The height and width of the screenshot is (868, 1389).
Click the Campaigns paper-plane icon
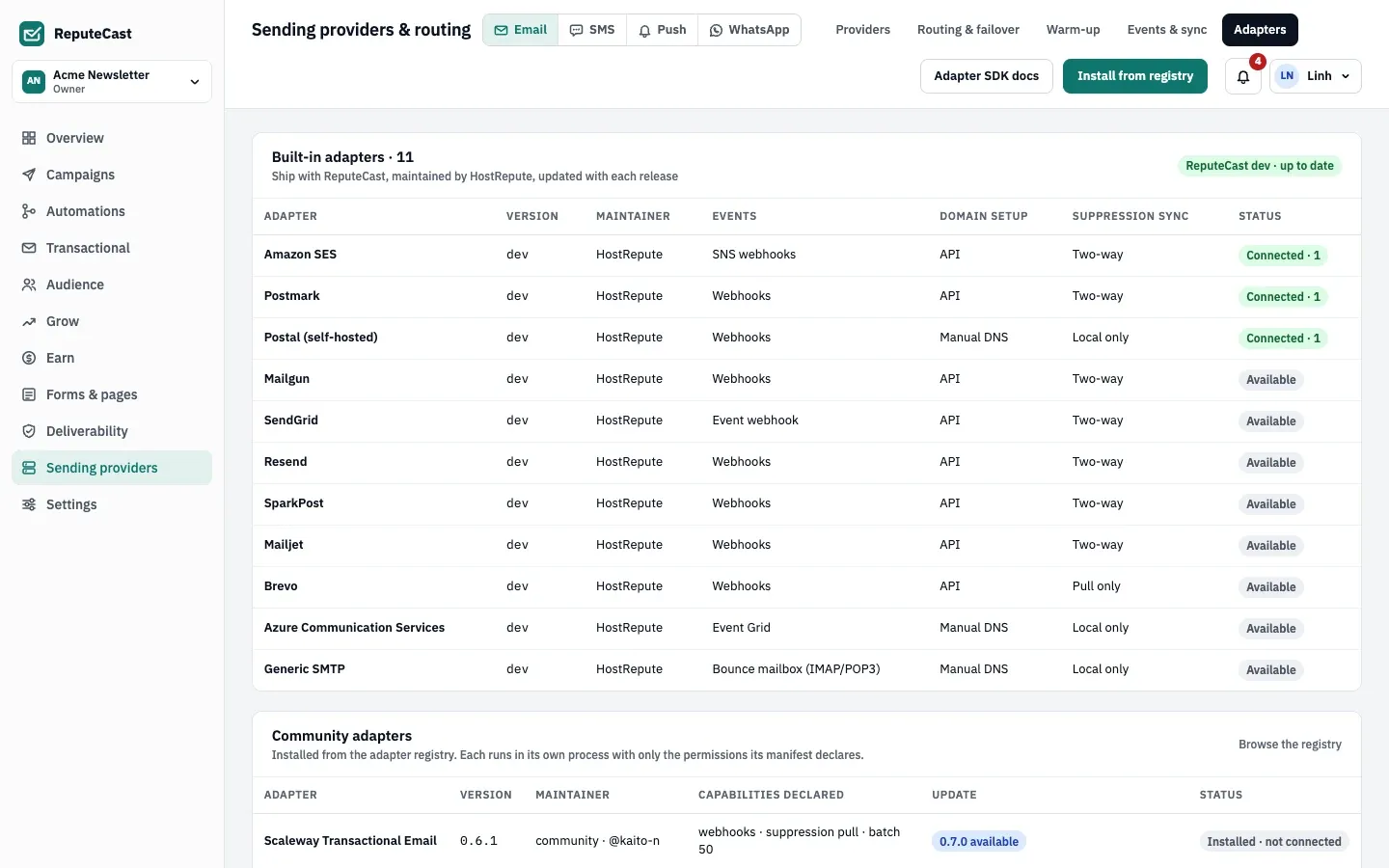pyautogui.click(x=29, y=175)
